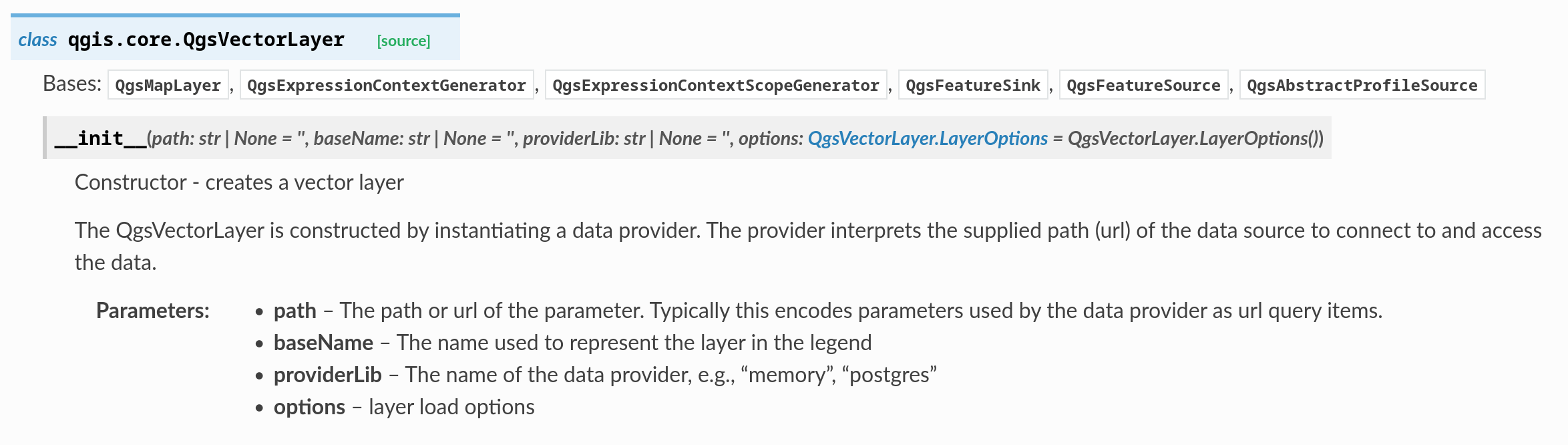
Task: Click 'Constructor - creates a vector layer' text
Action: point(239,182)
